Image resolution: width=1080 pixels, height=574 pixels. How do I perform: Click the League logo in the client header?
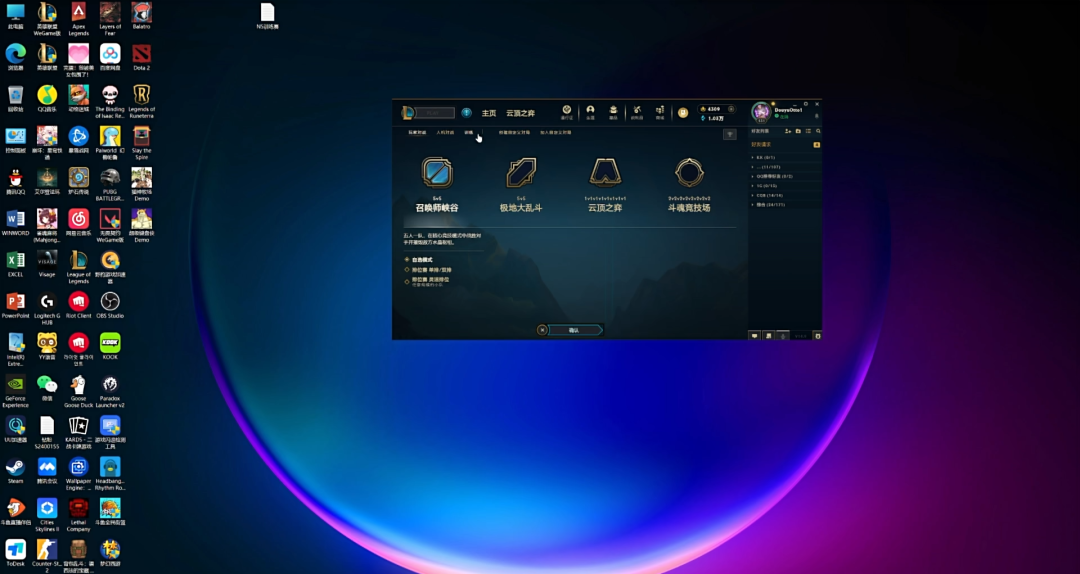(408, 112)
